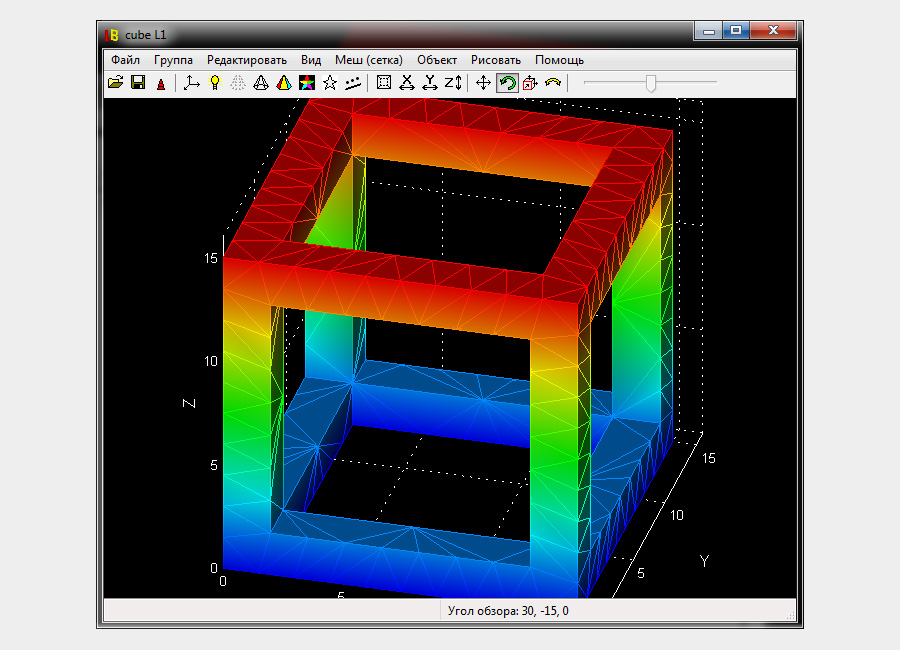Click the open file folder icon

pos(115,83)
